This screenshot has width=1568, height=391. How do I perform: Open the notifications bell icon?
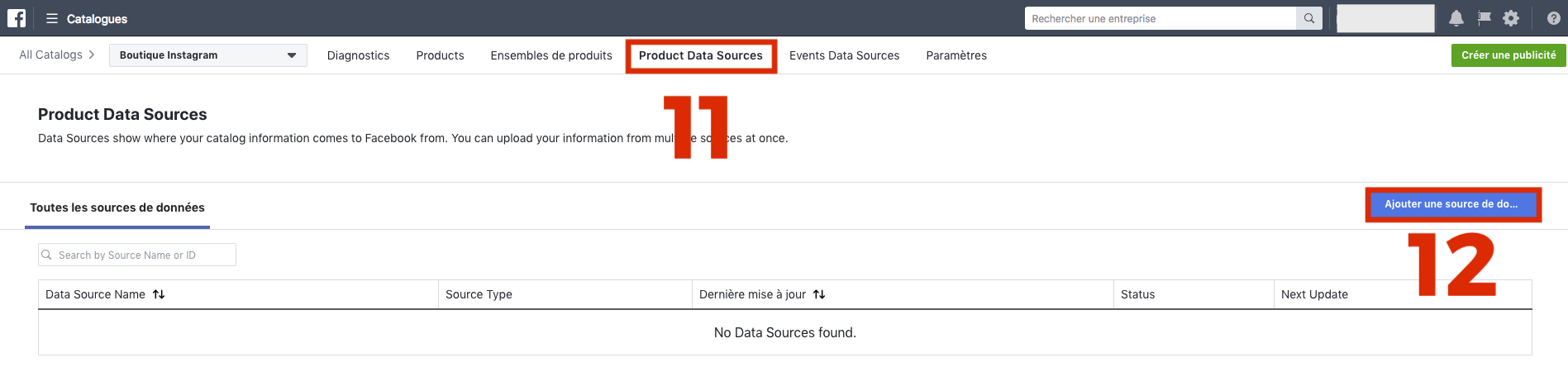click(x=1456, y=18)
